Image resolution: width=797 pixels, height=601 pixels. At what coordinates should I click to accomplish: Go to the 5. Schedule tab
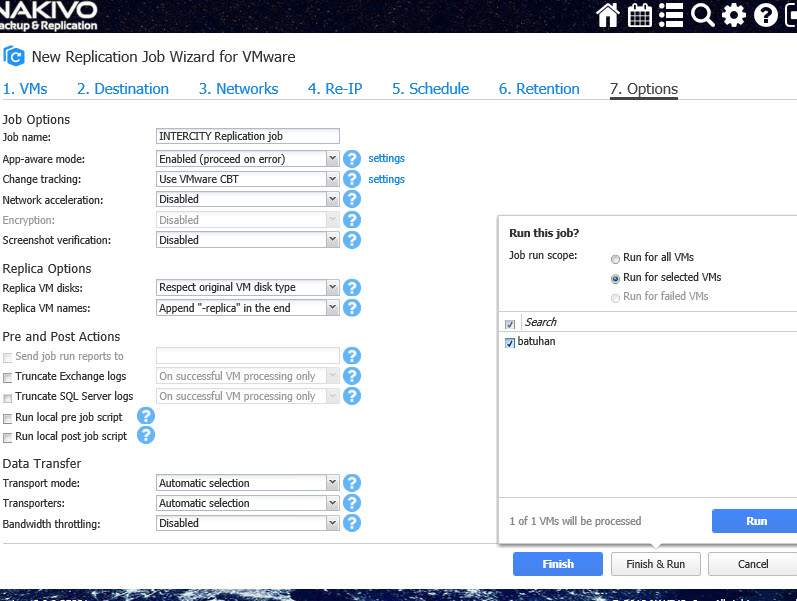[430, 89]
